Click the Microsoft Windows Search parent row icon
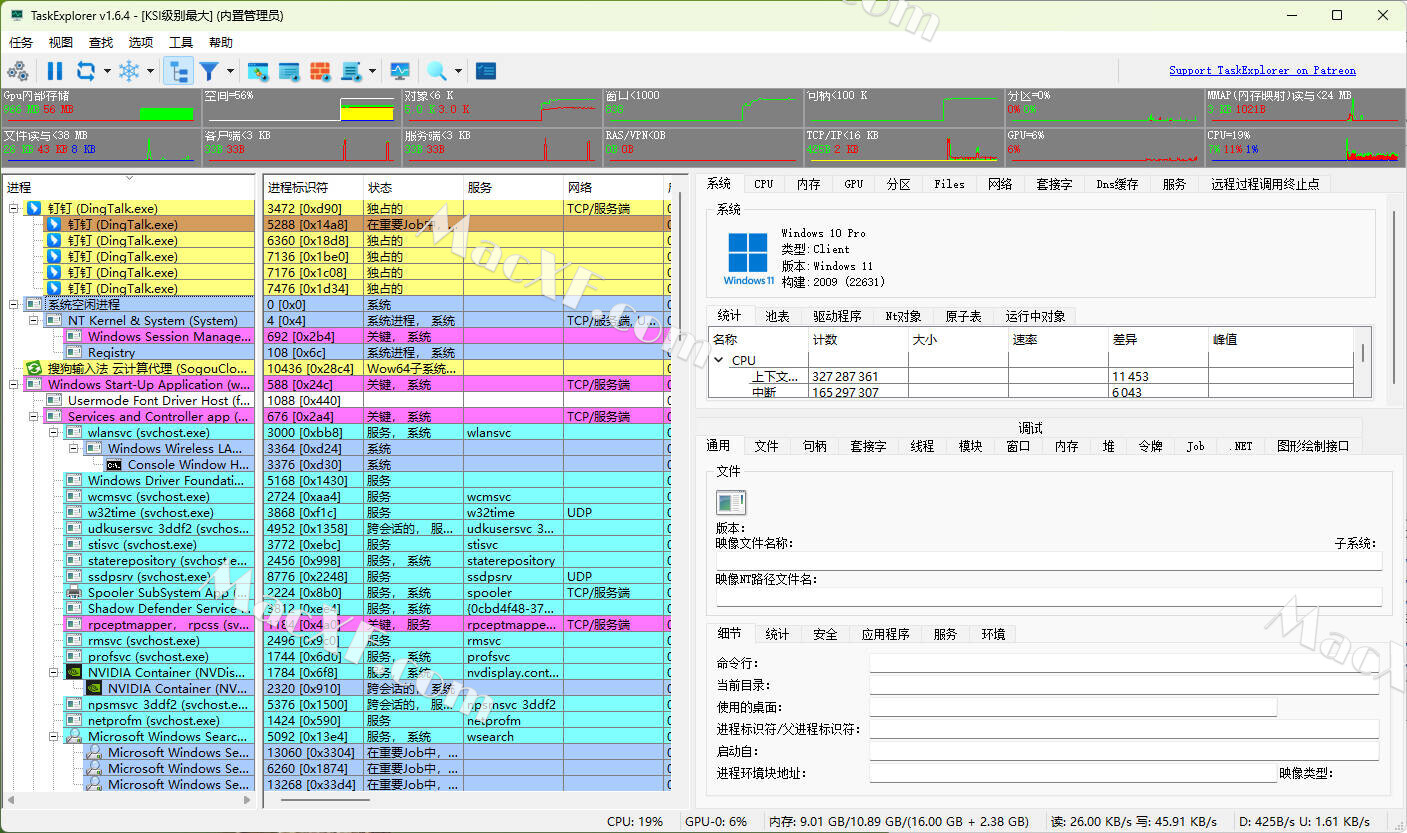 (x=74, y=736)
